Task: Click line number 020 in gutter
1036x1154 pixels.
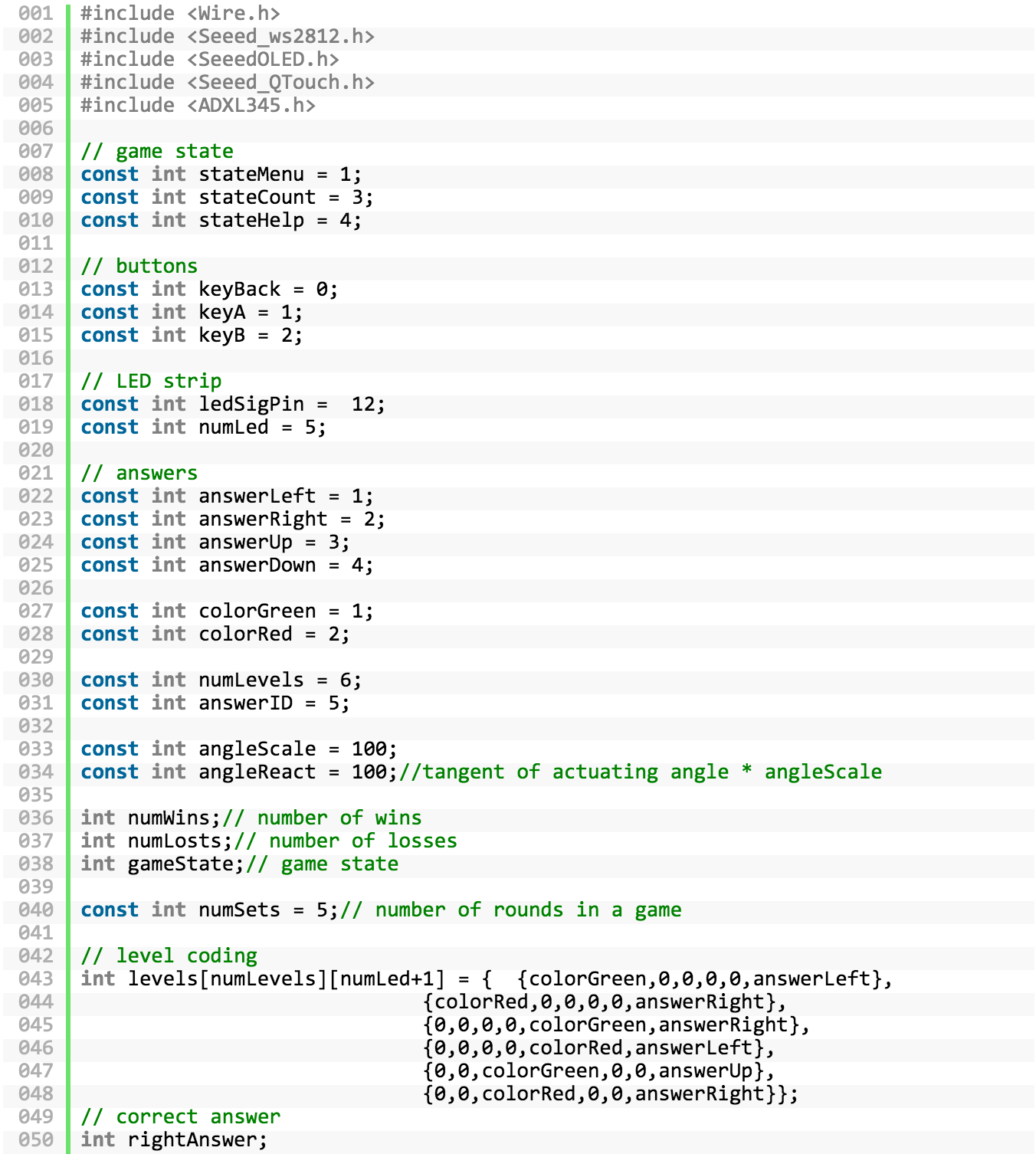Action: click(36, 450)
